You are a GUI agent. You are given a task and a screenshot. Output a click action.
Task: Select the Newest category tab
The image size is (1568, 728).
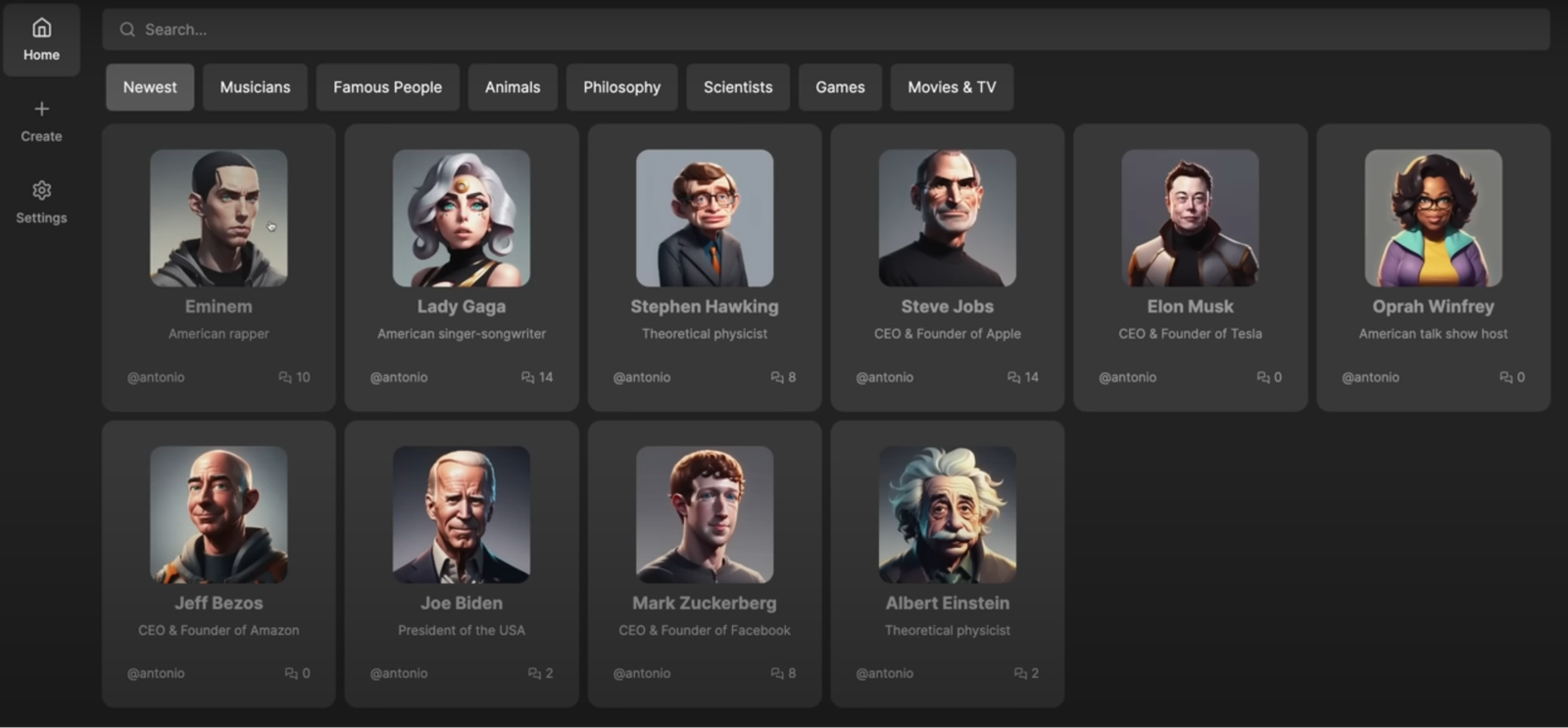pos(150,87)
